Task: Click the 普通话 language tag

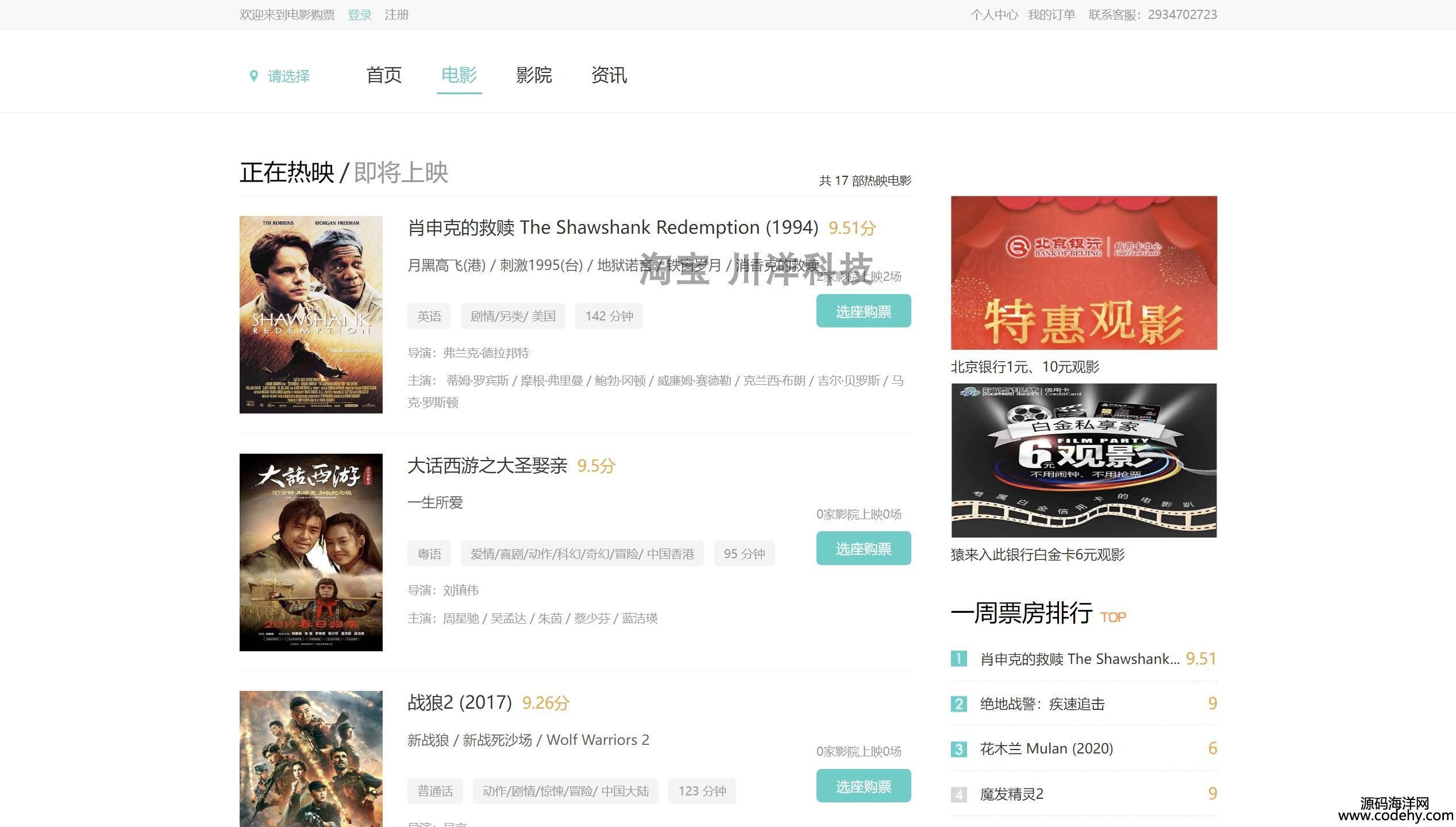Action: [435, 791]
